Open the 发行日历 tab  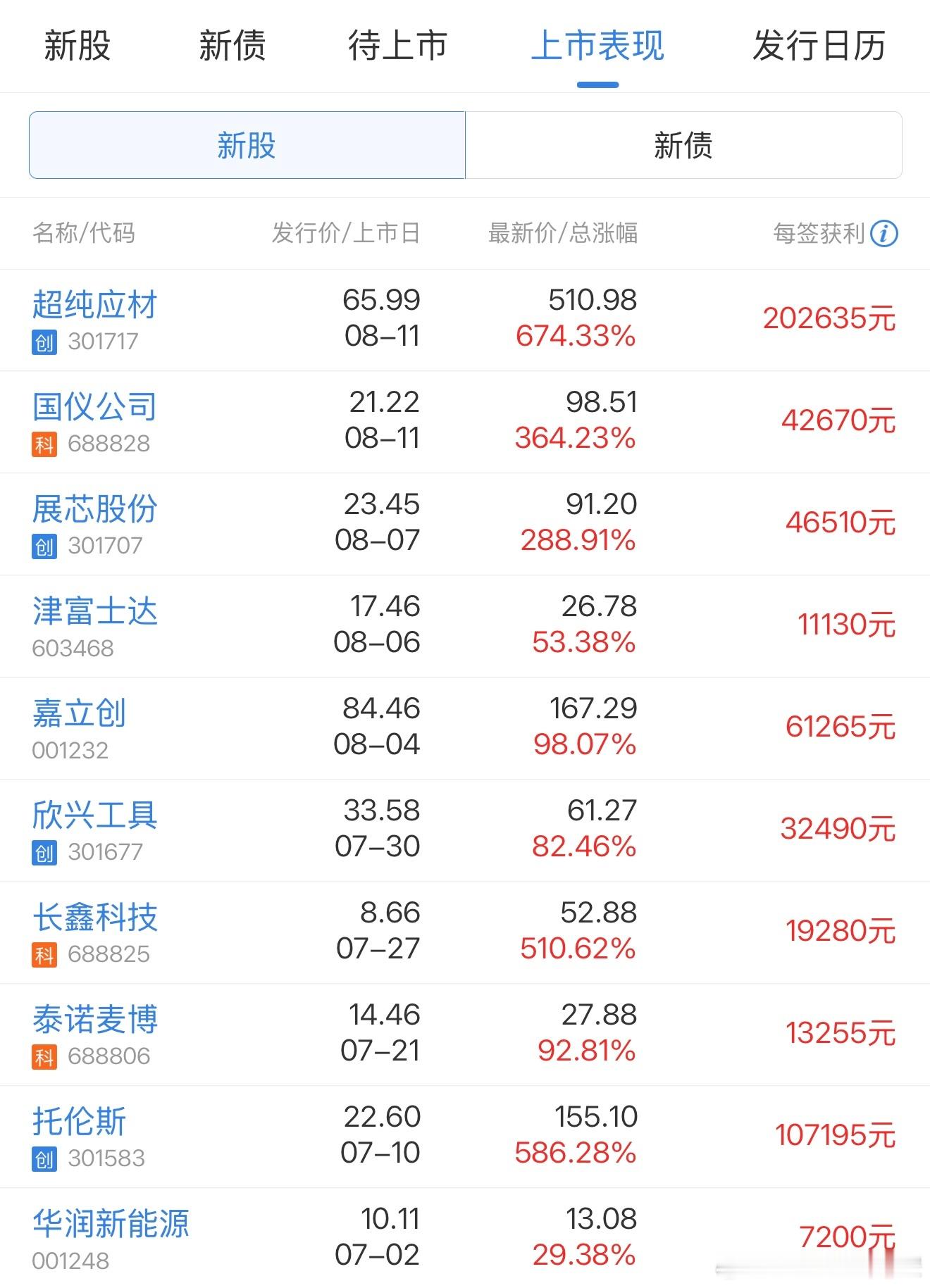[819, 46]
